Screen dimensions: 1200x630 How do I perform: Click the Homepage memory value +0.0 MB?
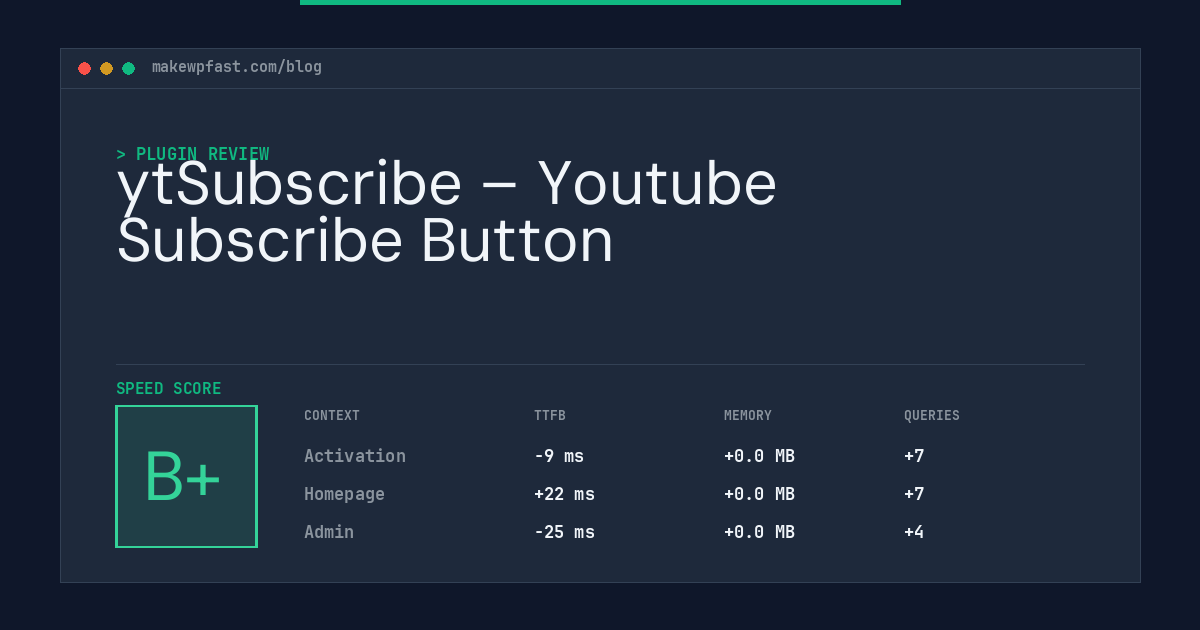[759, 494]
